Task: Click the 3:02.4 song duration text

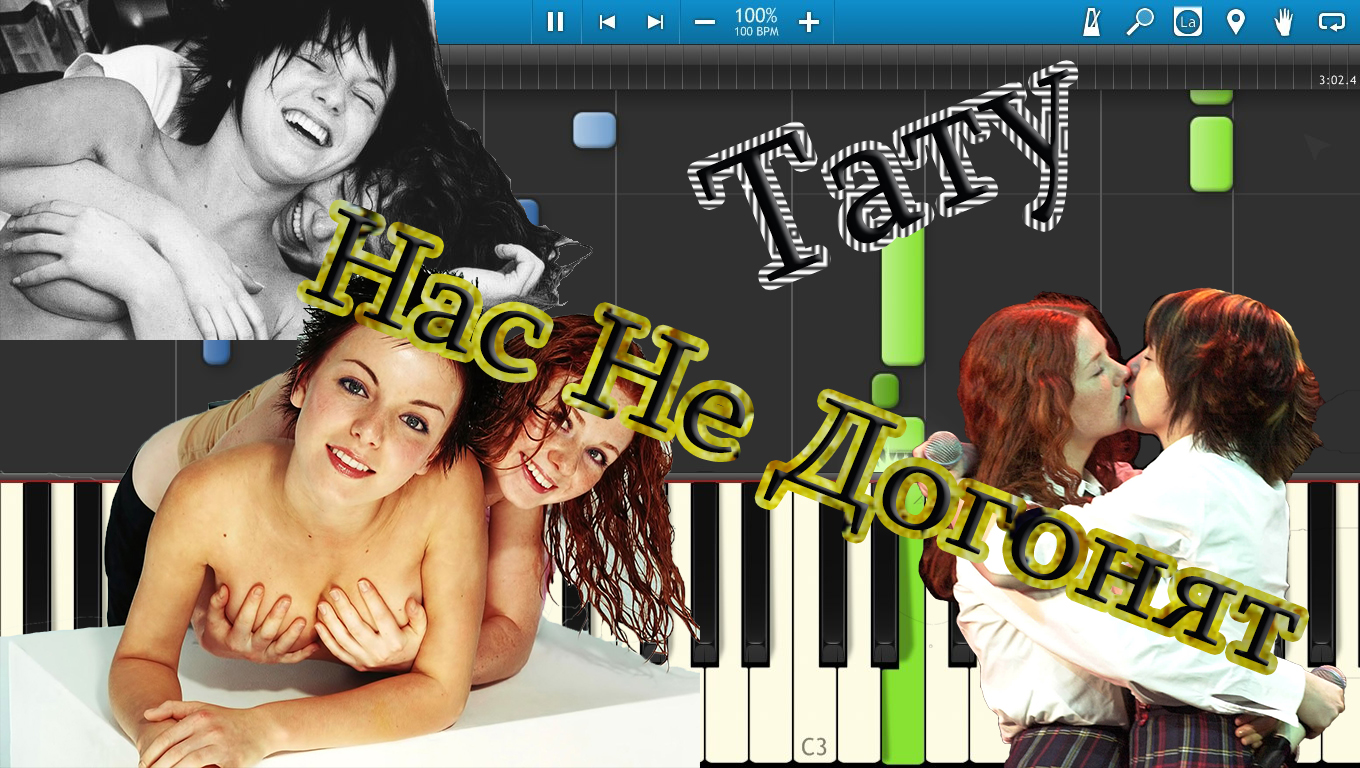Action: (x=1337, y=80)
